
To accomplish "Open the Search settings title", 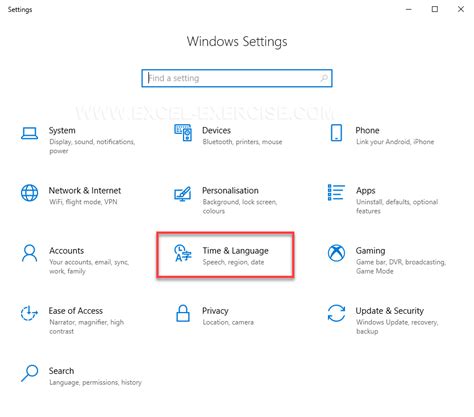I will pyautogui.click(x=61, y=371).
